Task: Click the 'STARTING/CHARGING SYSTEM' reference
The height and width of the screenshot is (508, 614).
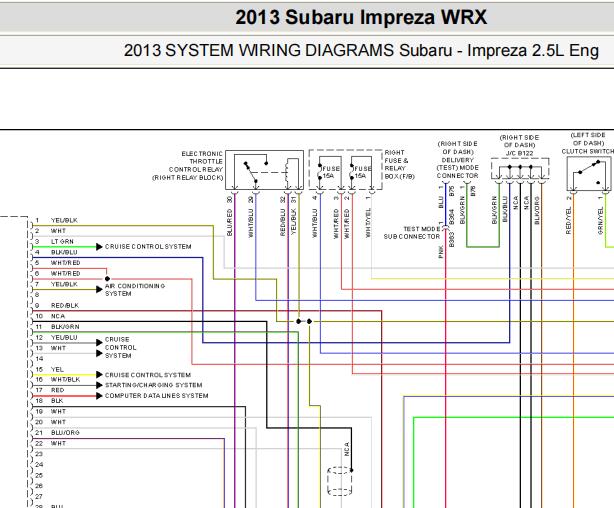Action: 154,385
